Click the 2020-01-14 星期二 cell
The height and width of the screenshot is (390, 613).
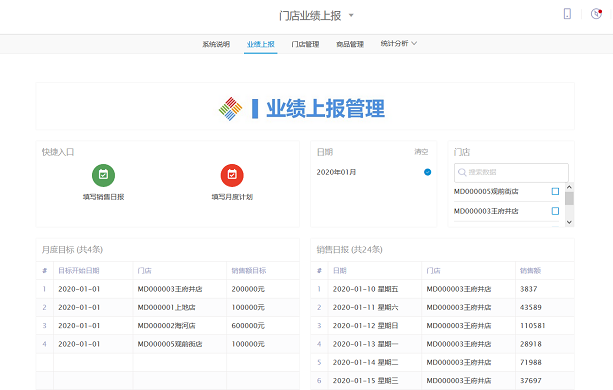click(366, 362)
